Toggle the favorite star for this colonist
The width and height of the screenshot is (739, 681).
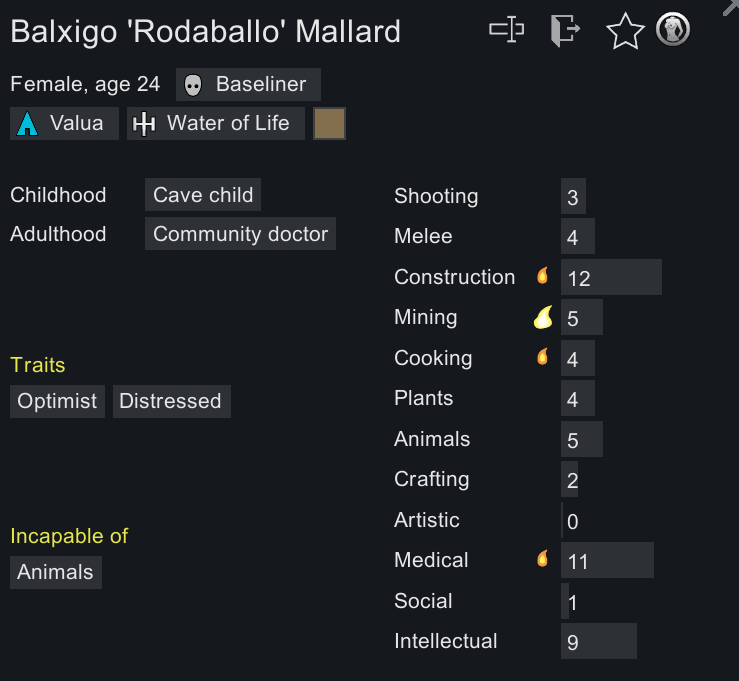point(625,31)
